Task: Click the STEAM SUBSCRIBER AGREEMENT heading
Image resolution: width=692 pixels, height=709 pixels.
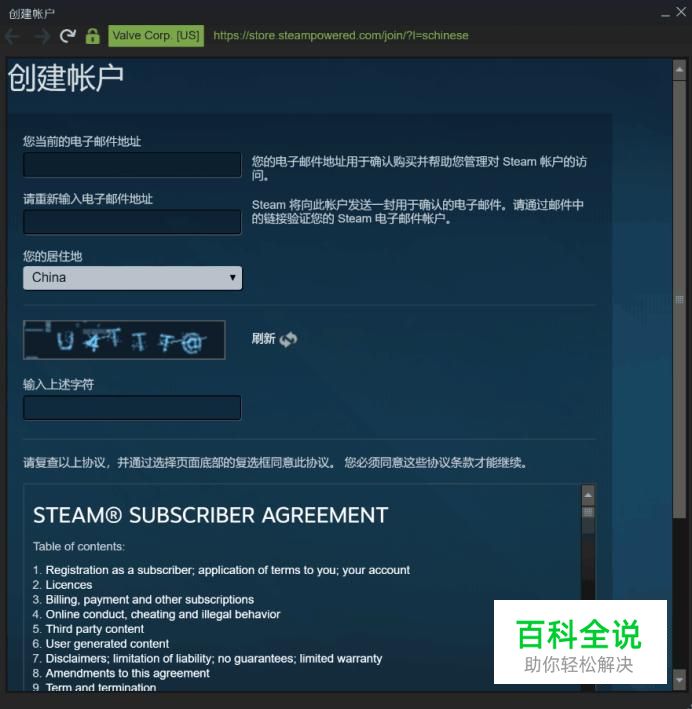Action: [x=211, y=515]
